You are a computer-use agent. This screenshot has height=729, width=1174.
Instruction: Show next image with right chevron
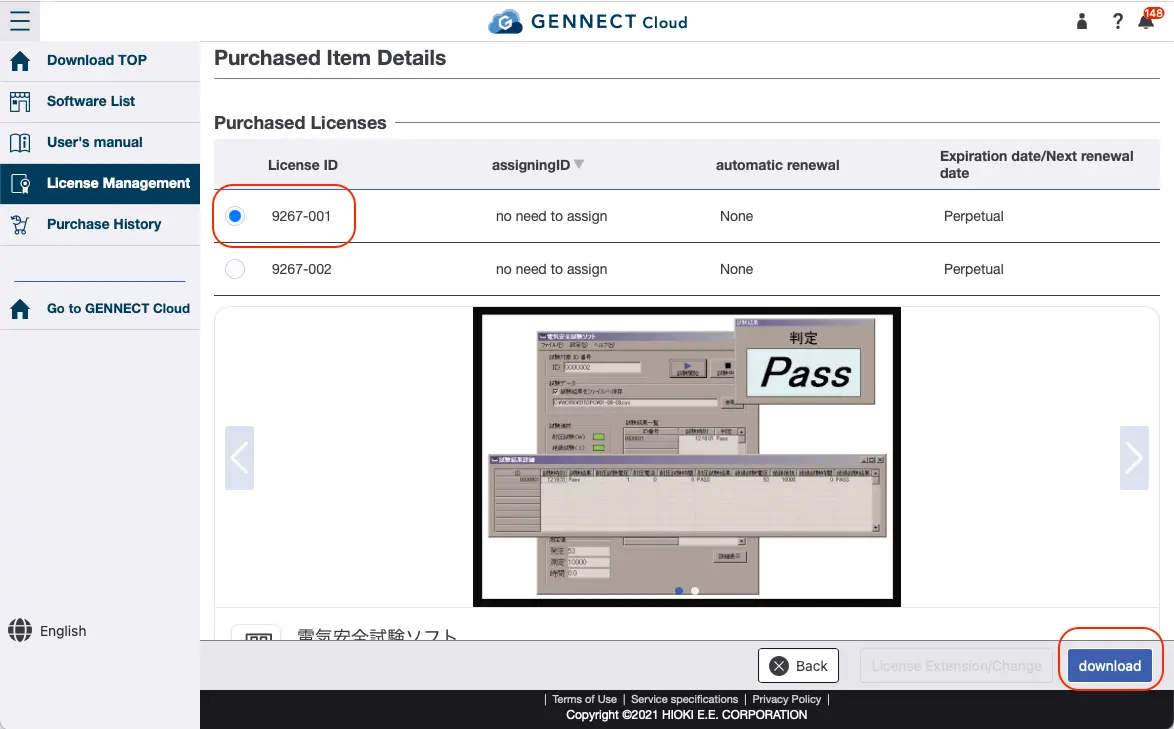click(1134, 458)
